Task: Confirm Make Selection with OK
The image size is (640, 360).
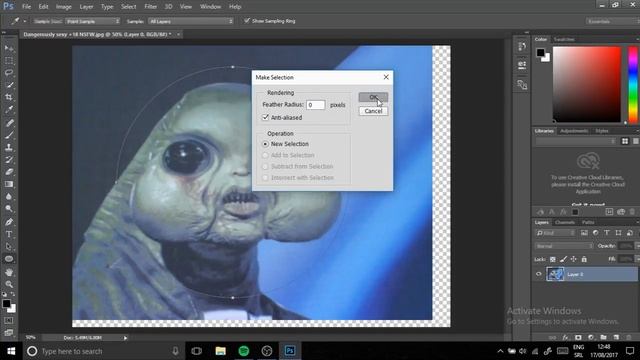Action: pos(373,97)
